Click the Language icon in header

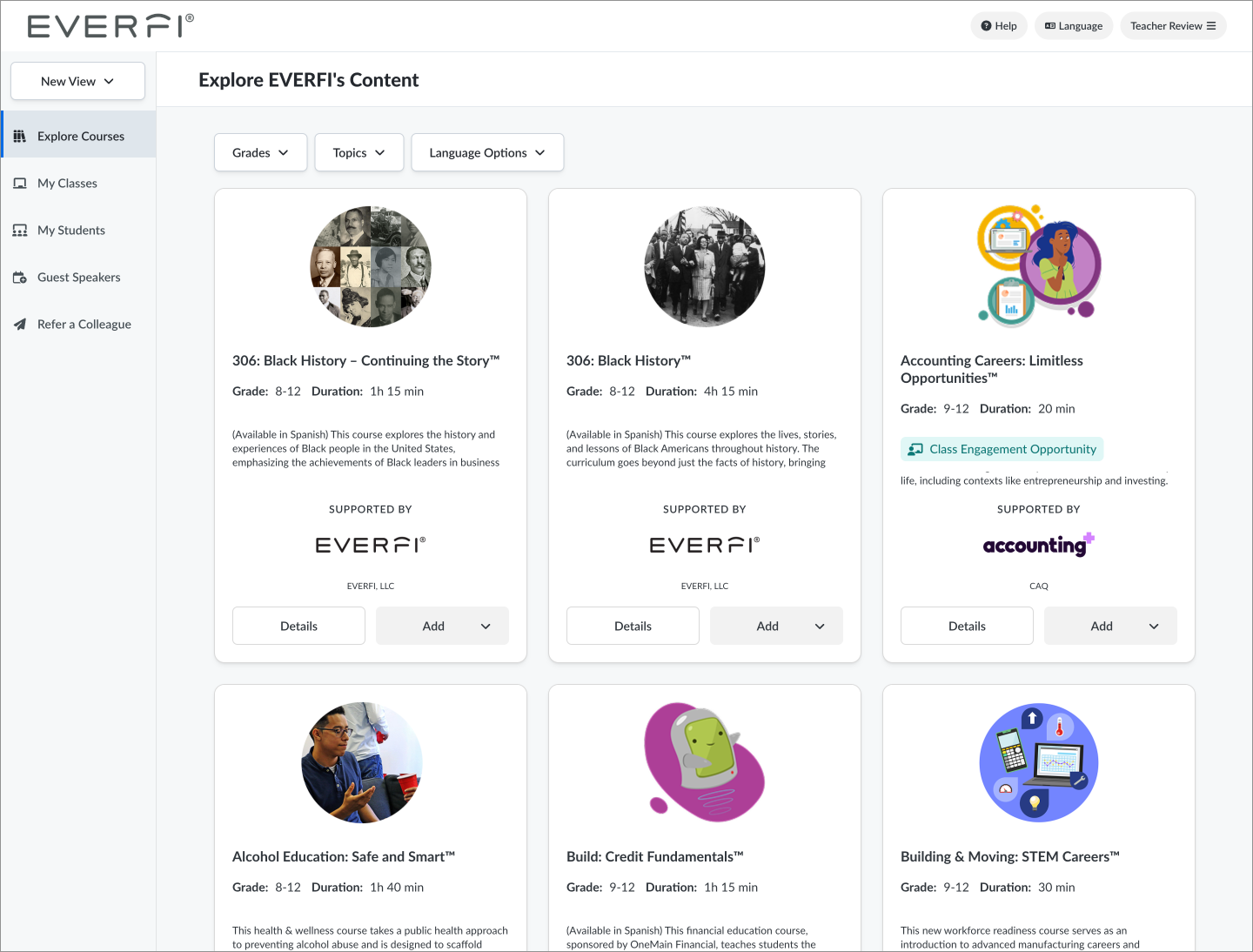[x=1050, y=26]
